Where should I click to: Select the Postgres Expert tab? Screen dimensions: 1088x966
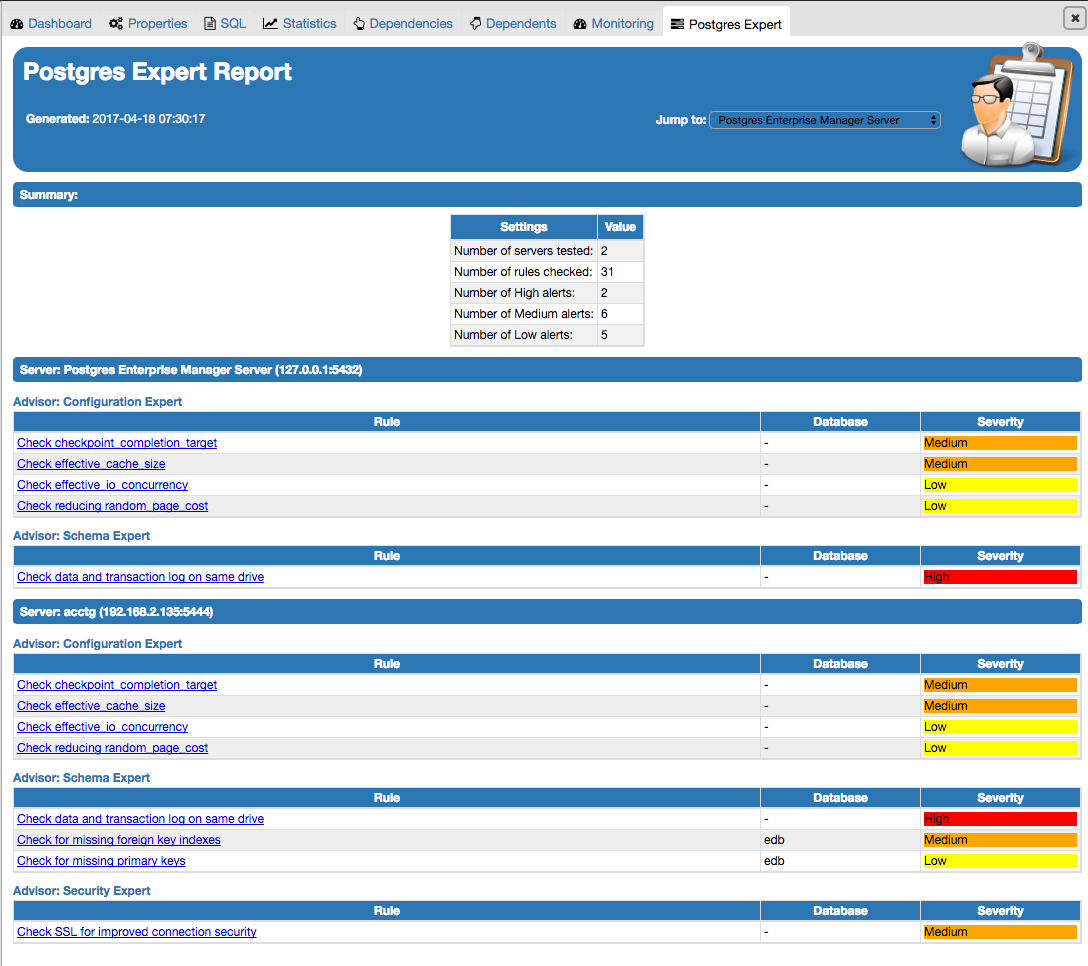coord(726,24)
